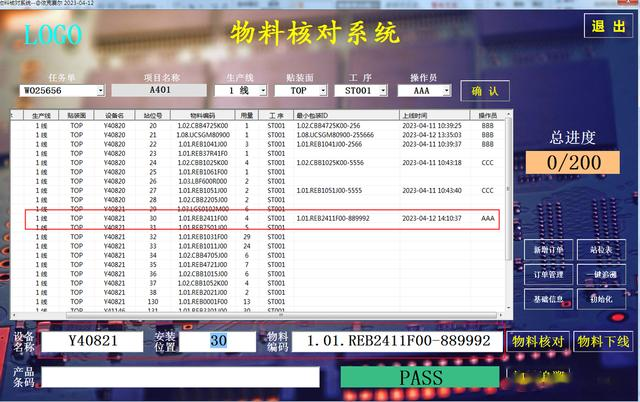Select cell 1.02.CBB2205J00

point(203,200)
